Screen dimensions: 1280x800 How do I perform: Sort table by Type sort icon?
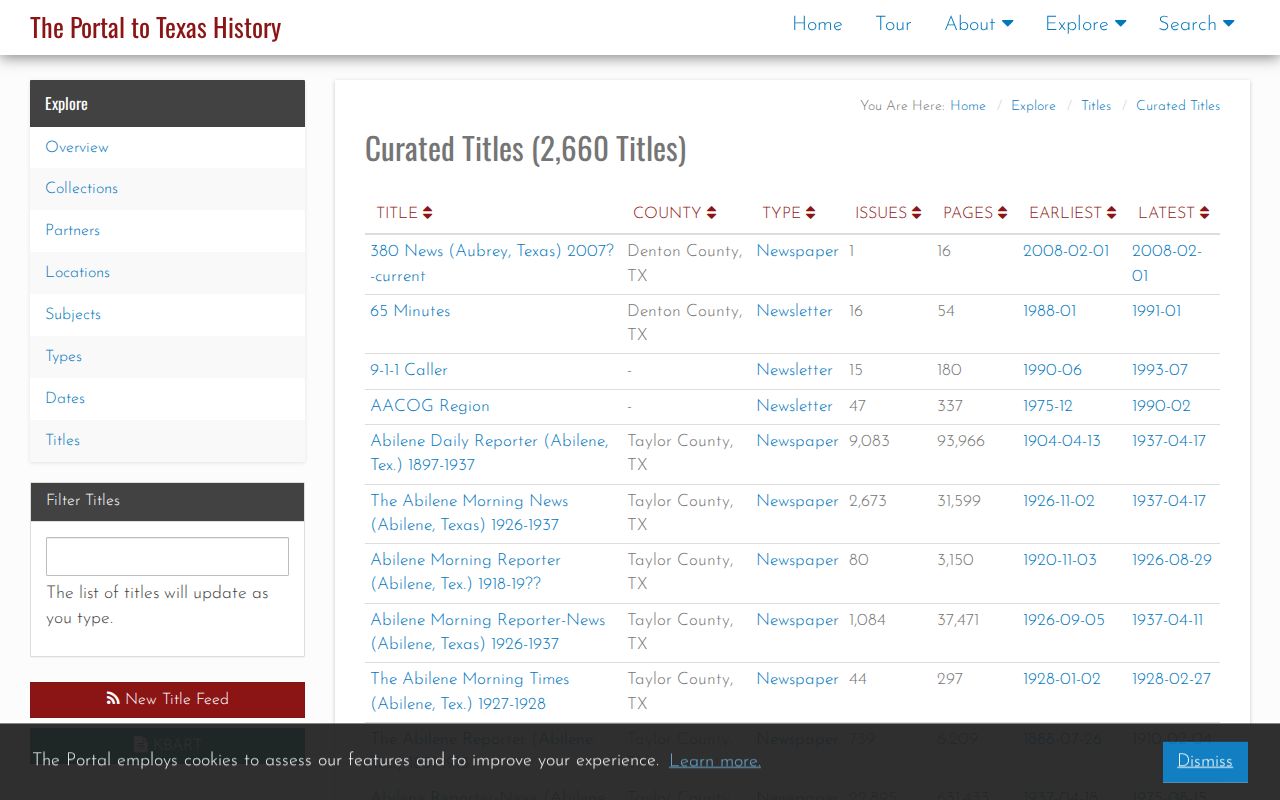tap(810, 213)
